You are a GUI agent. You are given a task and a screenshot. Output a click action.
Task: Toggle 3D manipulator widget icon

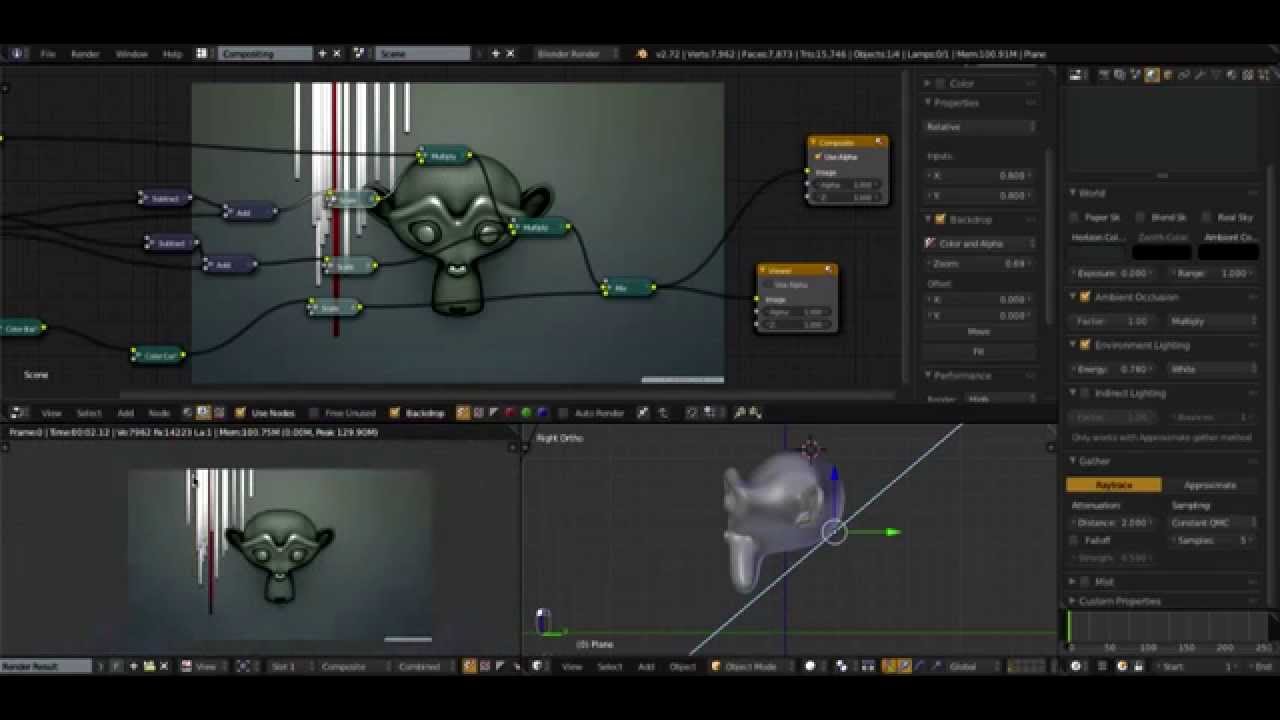point(888,666)
